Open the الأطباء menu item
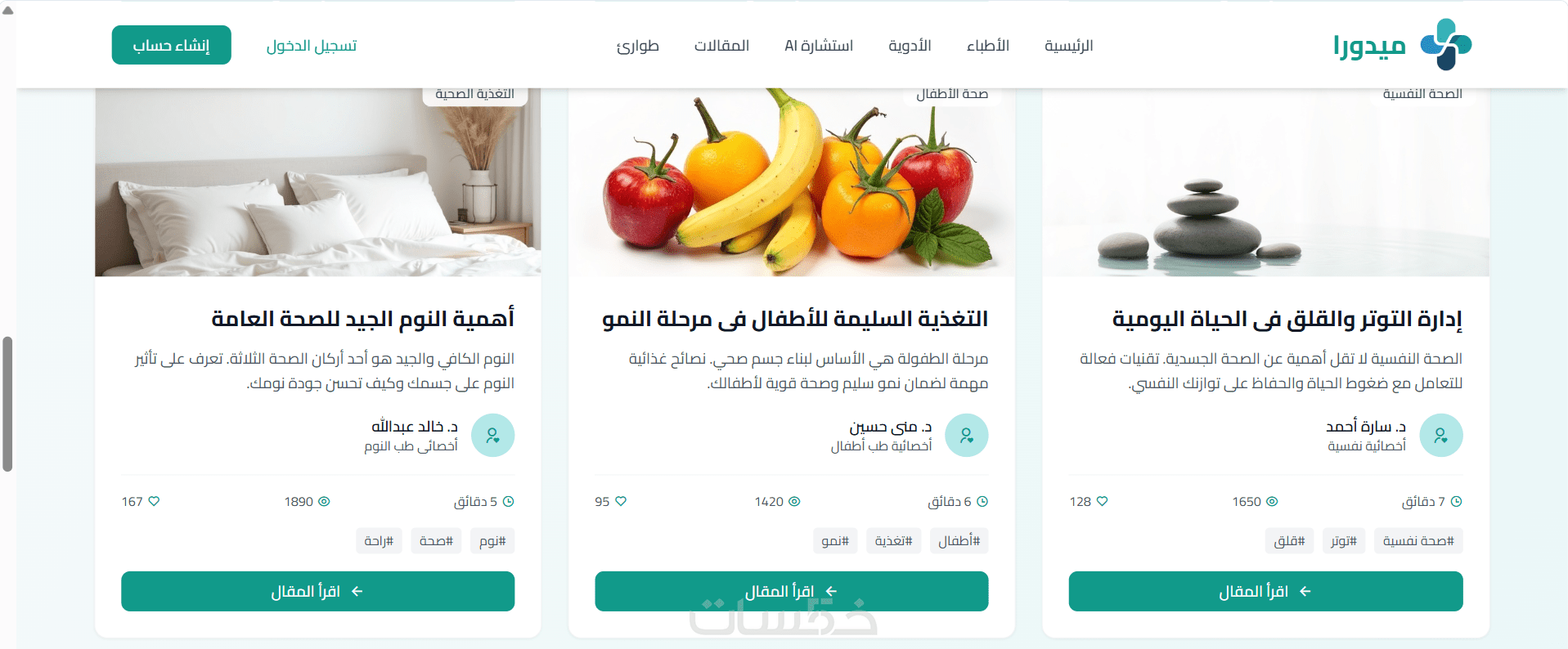Viewport: 1568px width, 649px height. click(987, 46)
